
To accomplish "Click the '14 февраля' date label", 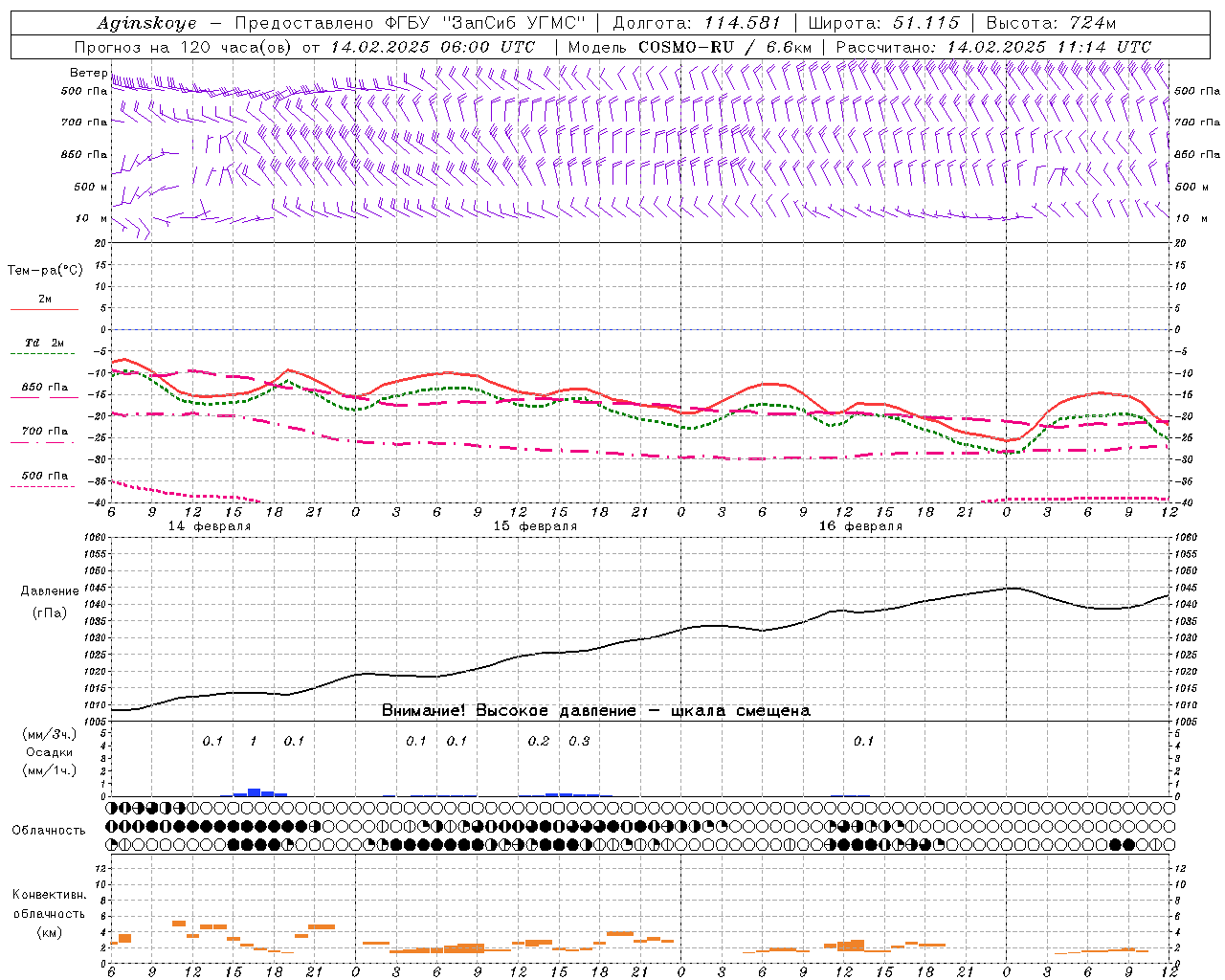I will (210, 526).
